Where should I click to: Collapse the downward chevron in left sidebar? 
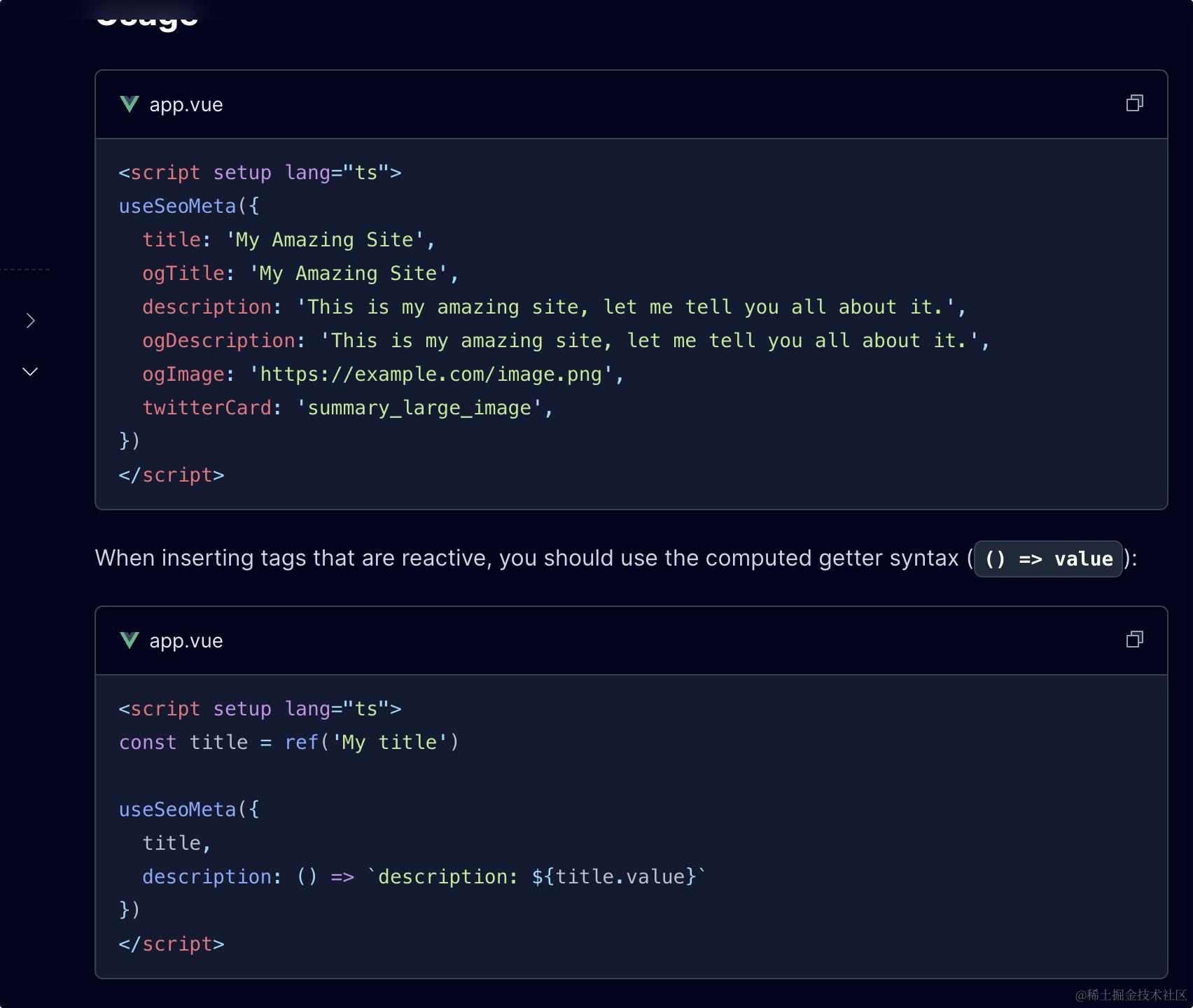click(30, 372)
